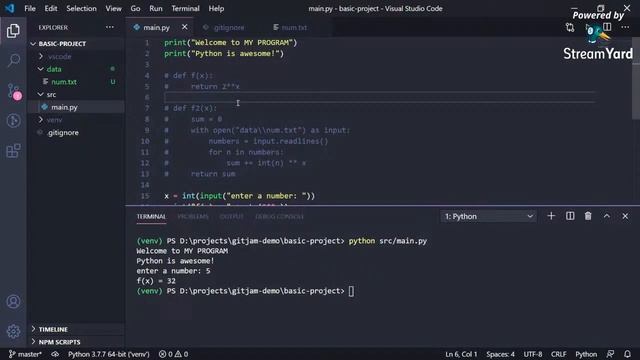Open the Run menu
Image resolution: width=640 pixels, height=360 pixels.
tap(156, 8)
